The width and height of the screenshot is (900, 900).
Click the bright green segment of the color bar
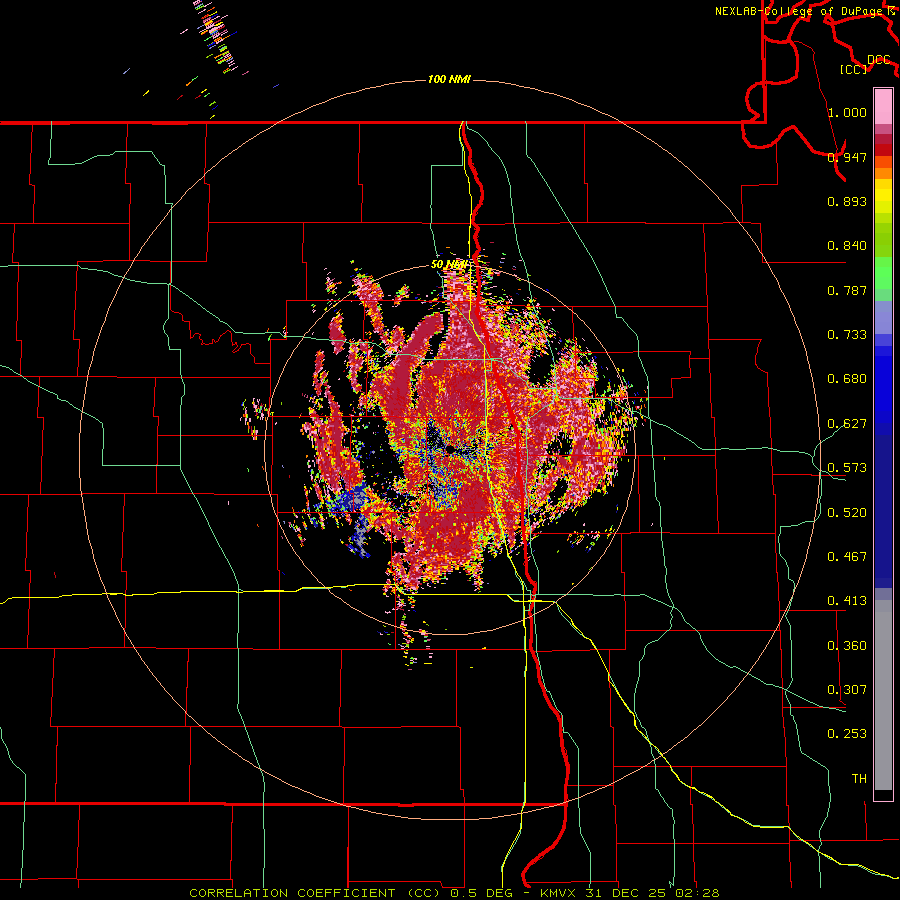point(883,273)
